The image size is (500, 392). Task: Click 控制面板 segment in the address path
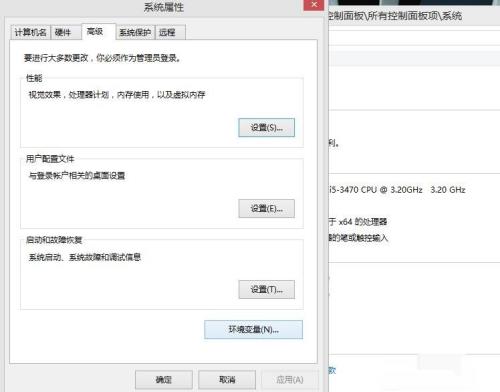[346, 16]
